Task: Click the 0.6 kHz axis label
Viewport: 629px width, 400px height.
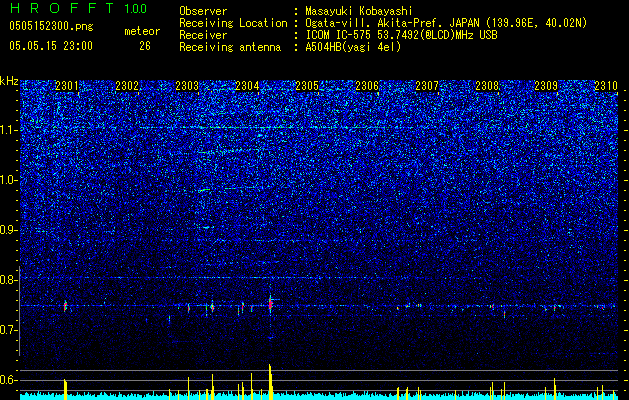Action: pyautogui.click(x=9, y=380)
